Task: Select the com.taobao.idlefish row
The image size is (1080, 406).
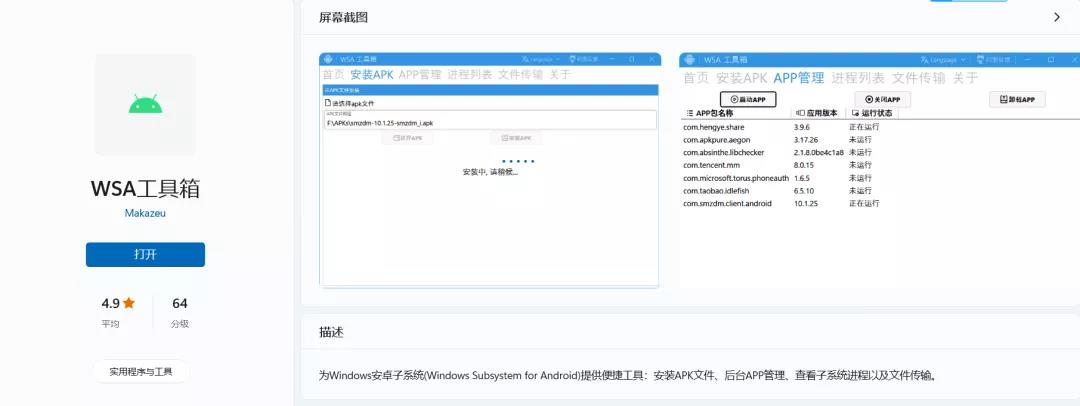Action: [x=782, y=191]
